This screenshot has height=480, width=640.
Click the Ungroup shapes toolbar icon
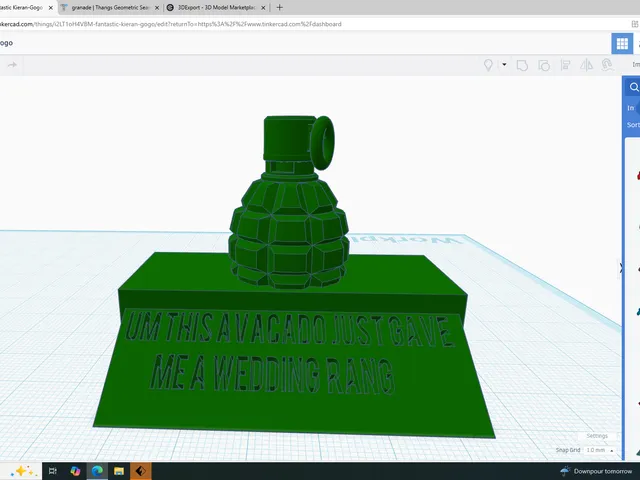(x=544, y=65)
